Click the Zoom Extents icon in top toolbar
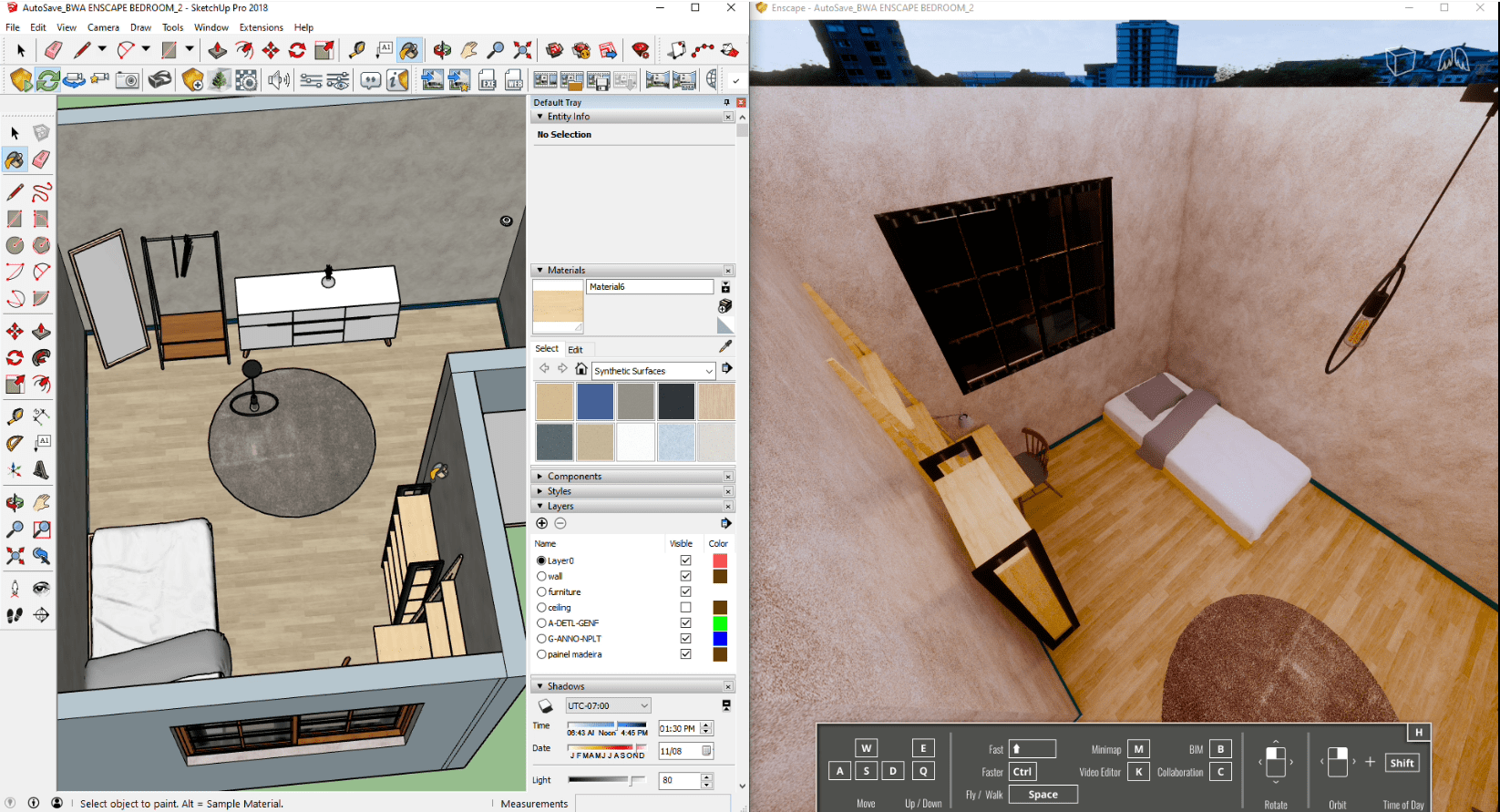The height and width of the screenshot is (812, 1500). pos(522,50)
